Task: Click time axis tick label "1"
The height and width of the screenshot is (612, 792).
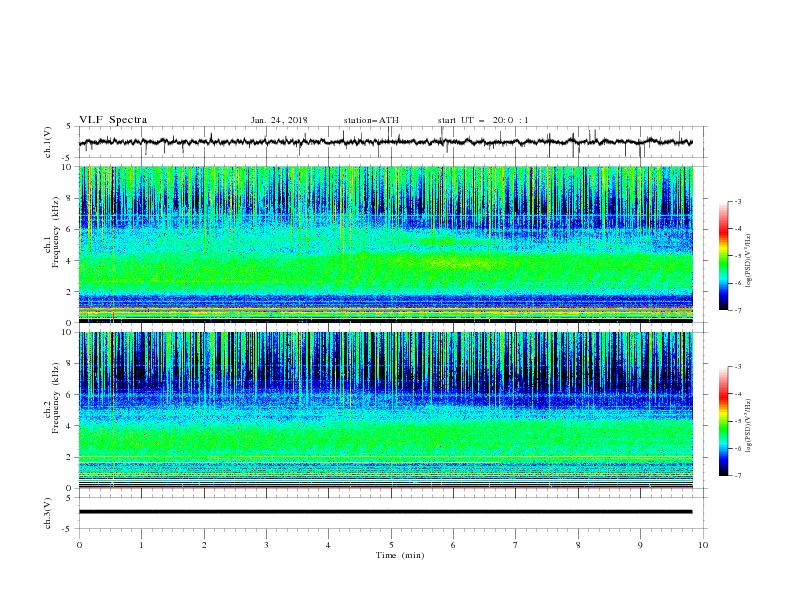Action: (x=141, y=545)
